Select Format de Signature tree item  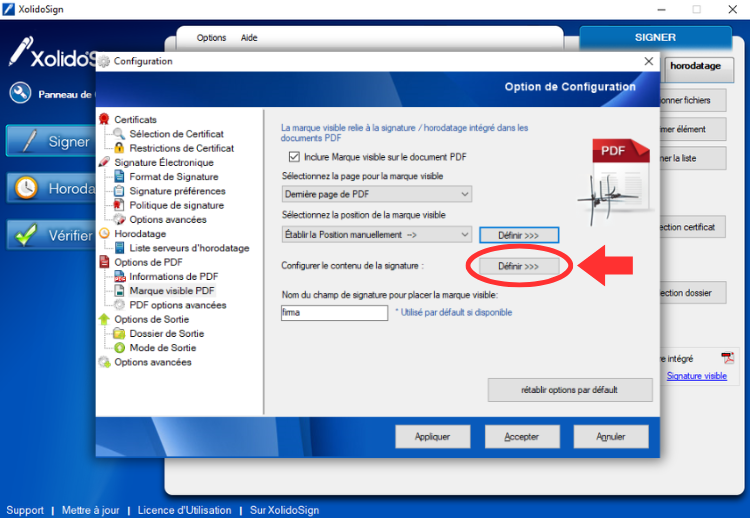[174, 176]
